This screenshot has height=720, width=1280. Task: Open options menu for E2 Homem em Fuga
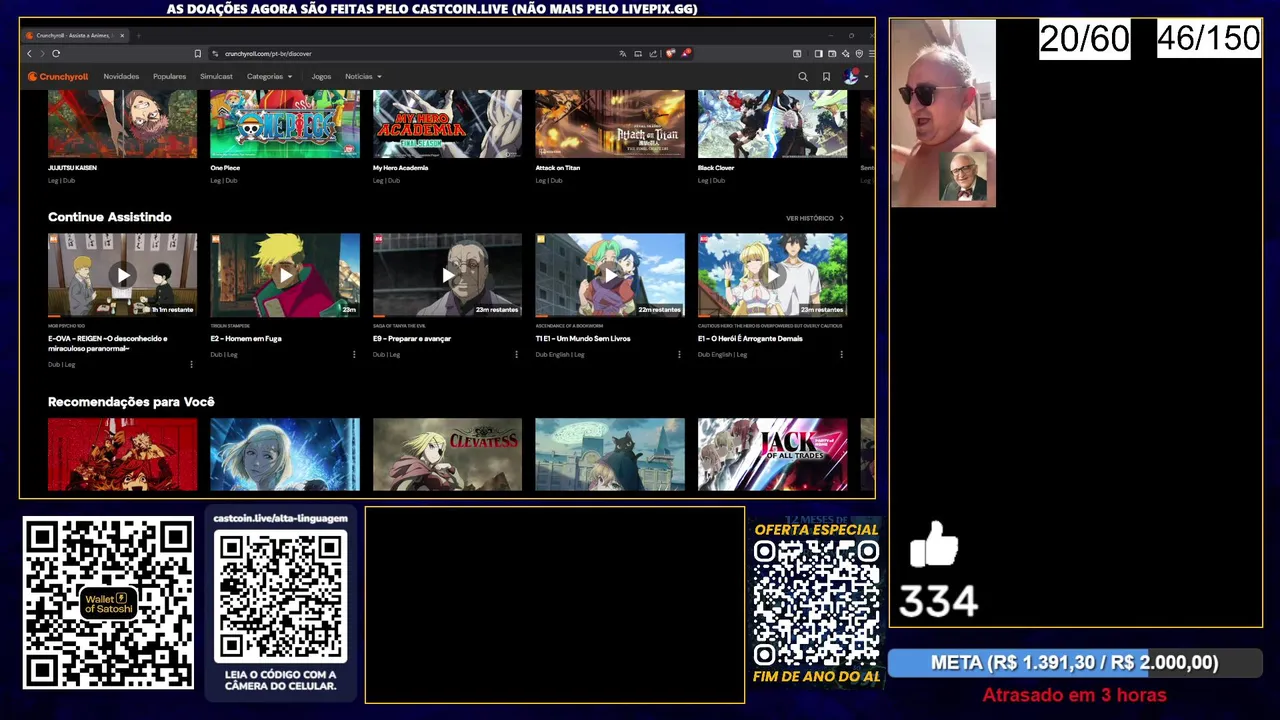tap(354, 354)
